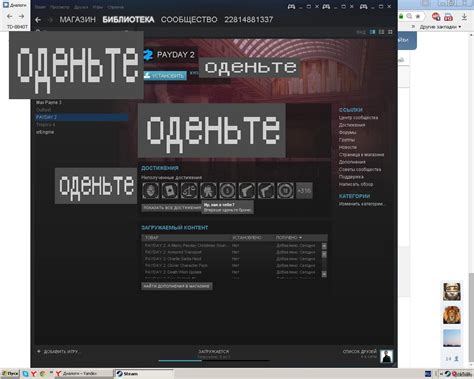This screenshot has height=379, width=474.
Task: Click the scales achievement icon
Action: coord(189,191)
